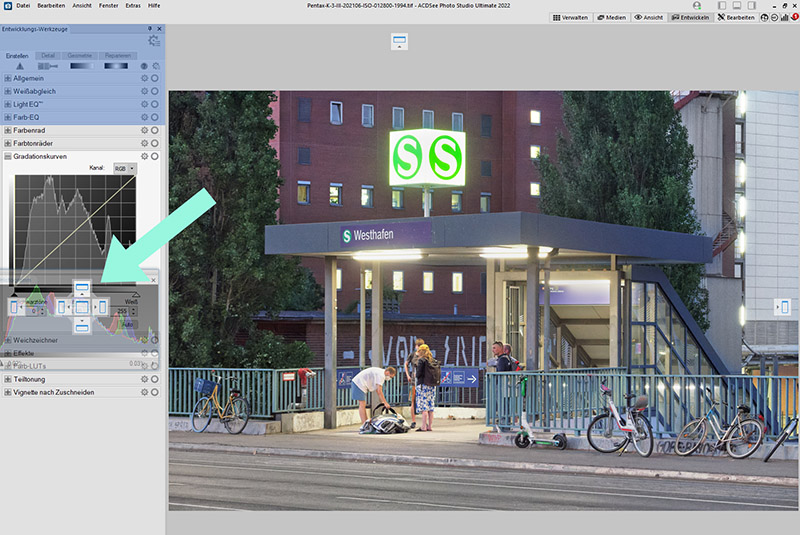Screen dimensions: 800x535
Task: Select dock-to-top target above the image
Action: coord(399,41)
